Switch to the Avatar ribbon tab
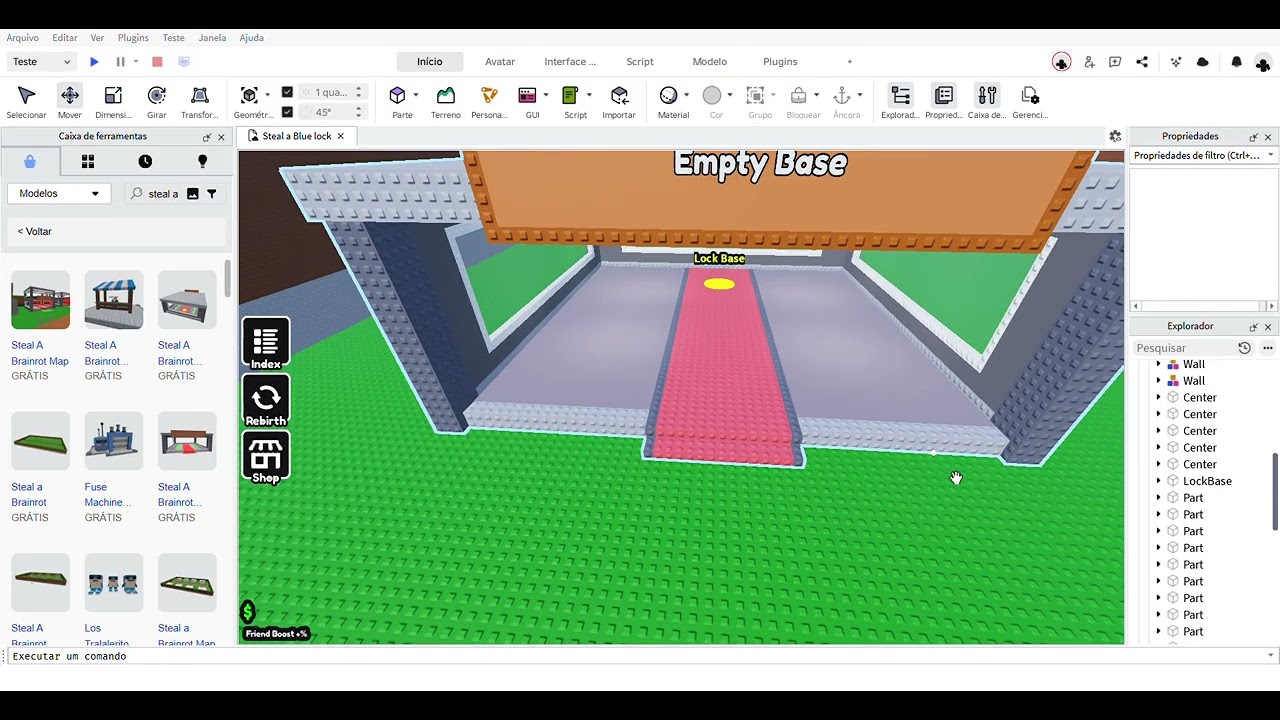1280x720 pixels. [500, 62]
